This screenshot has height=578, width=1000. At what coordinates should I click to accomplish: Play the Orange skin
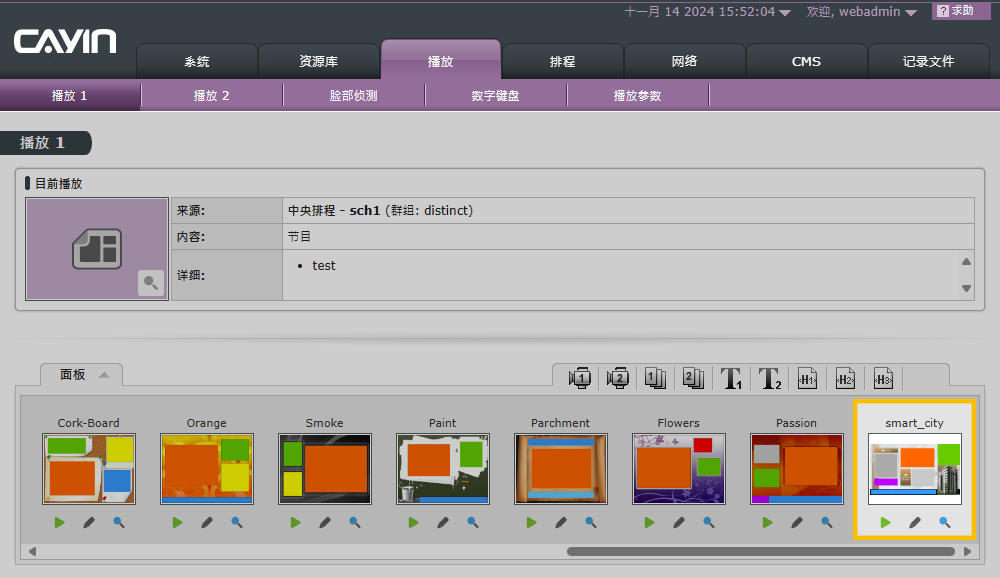click(177, 522)
